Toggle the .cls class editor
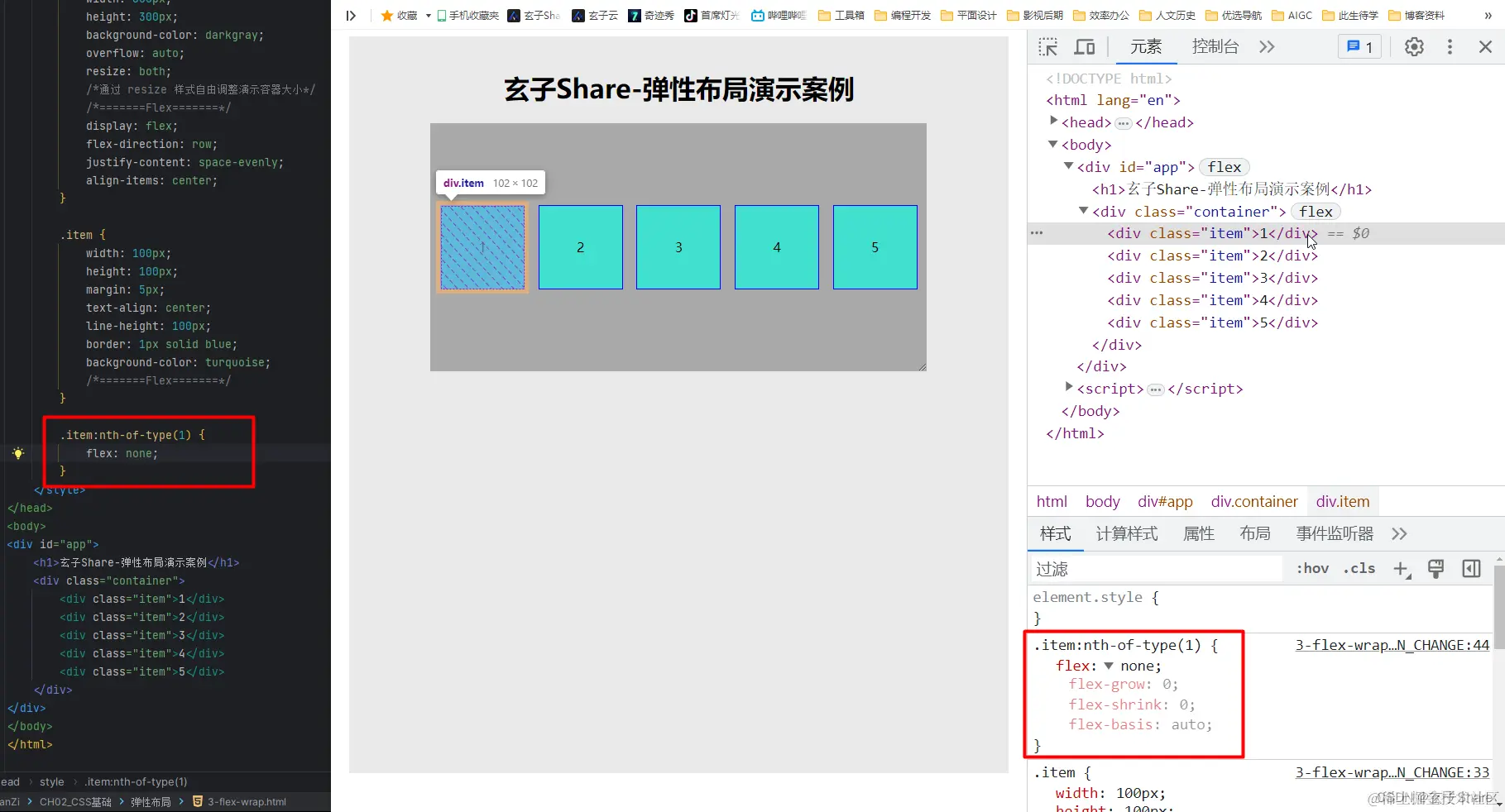The height and width of the screenshot is (812, 1505). click(x=1359, y=569)
